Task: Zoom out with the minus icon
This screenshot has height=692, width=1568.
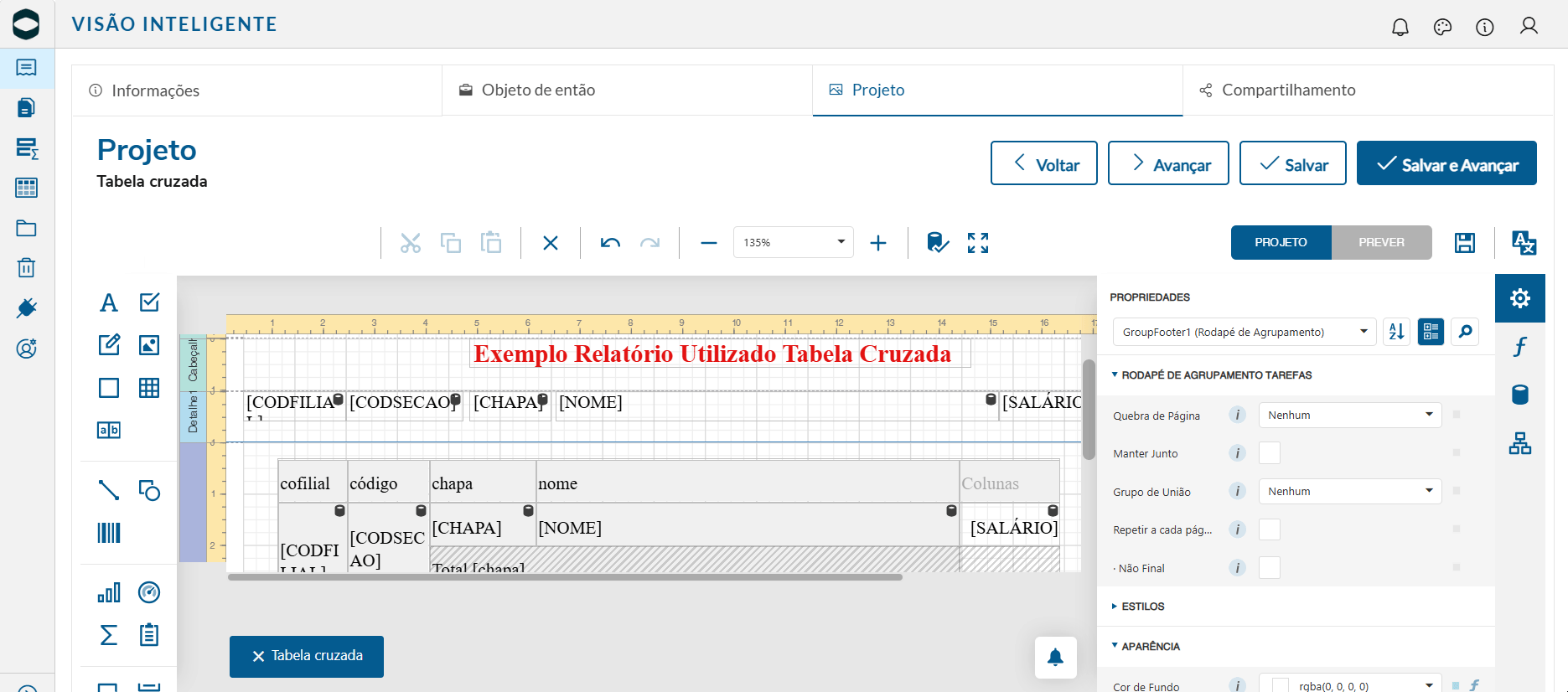Action: (709, 243)
